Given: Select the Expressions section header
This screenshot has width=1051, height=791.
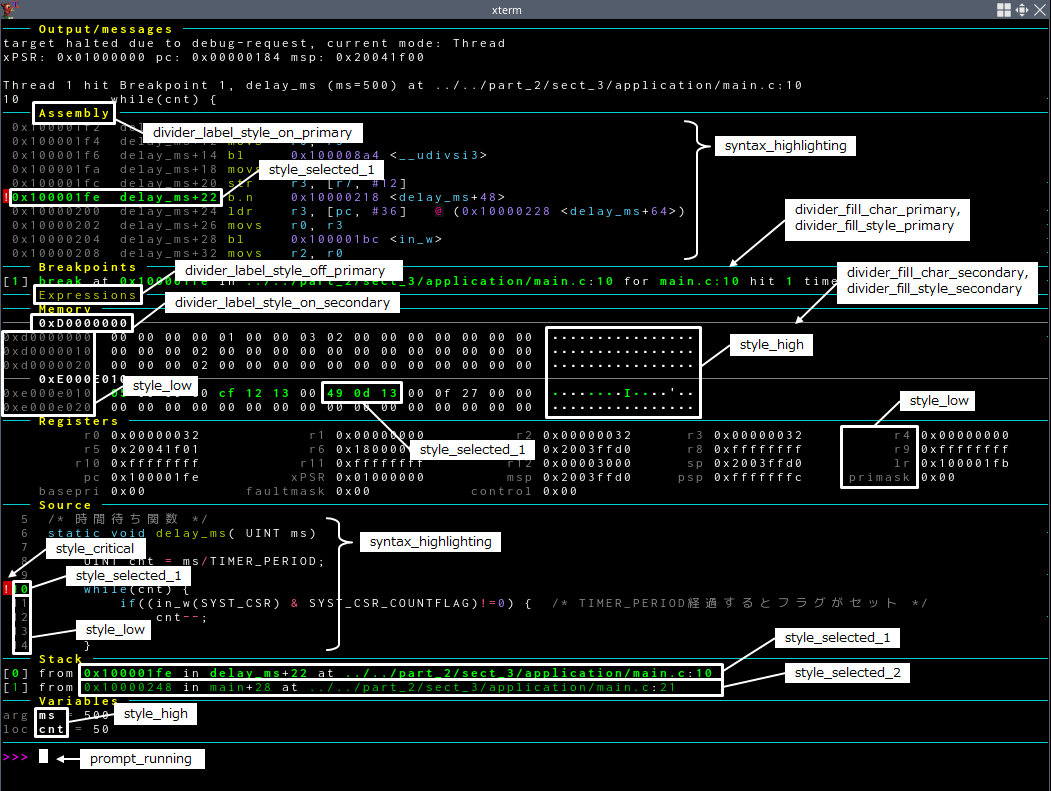Looking at the screenshot, I should (x=88, y=295).
